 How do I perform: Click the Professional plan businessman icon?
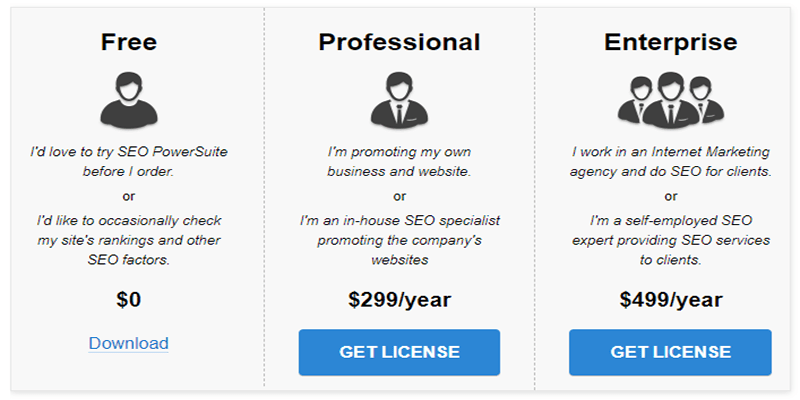click(x=399, y=99)
